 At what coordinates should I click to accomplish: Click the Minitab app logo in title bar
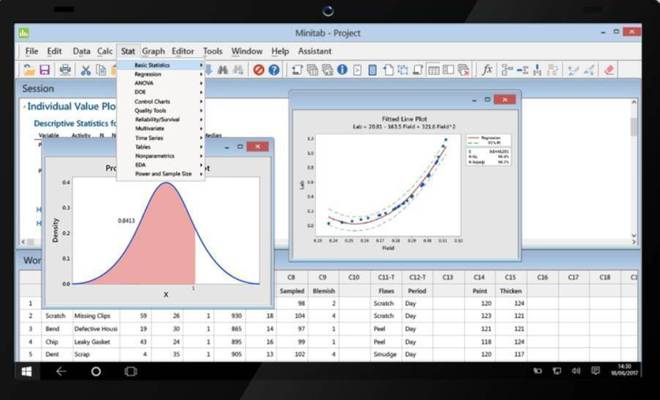(x=24, y=33)
